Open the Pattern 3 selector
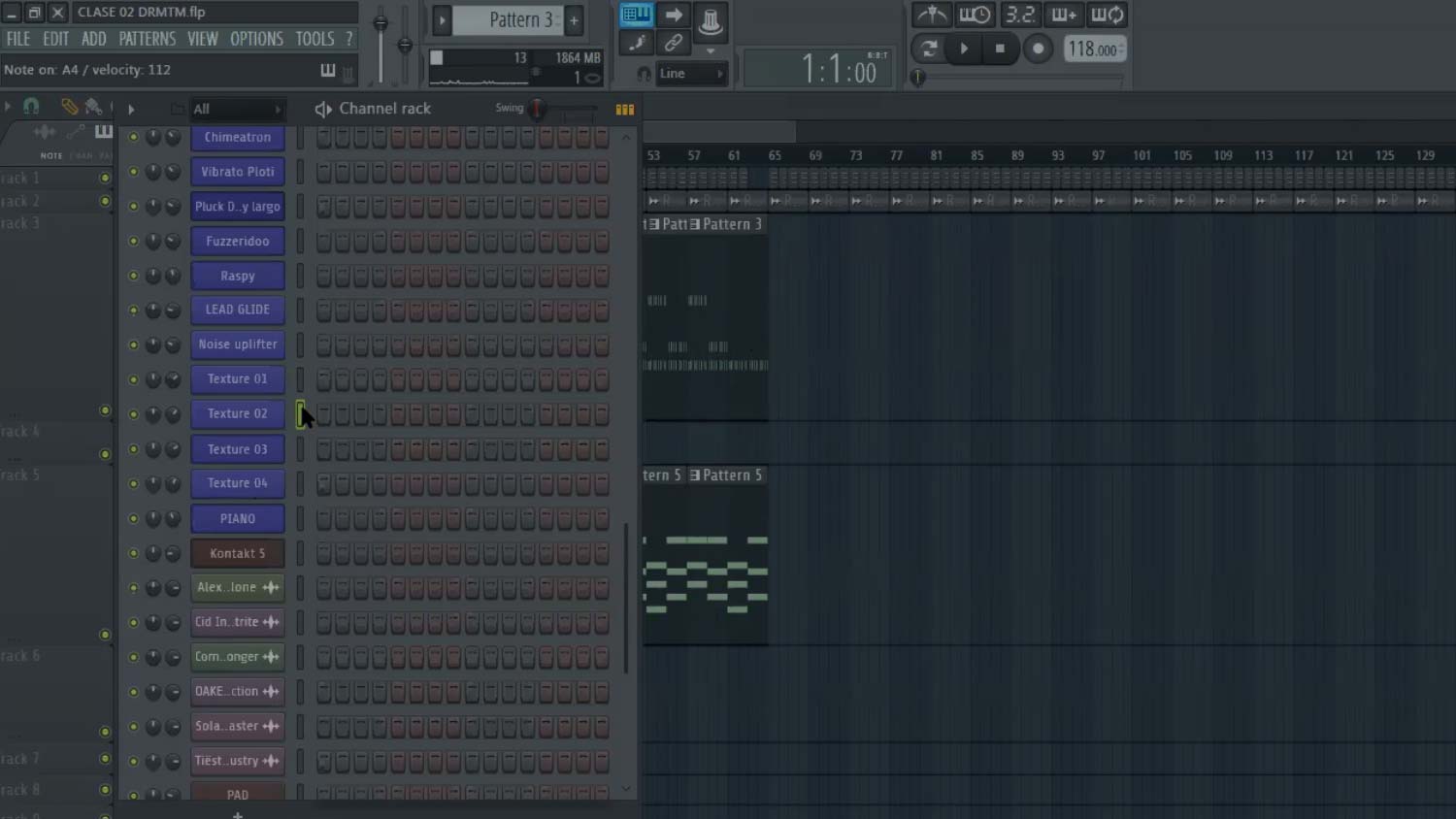Screen dimensions: 1456x819 click(508, 19)
